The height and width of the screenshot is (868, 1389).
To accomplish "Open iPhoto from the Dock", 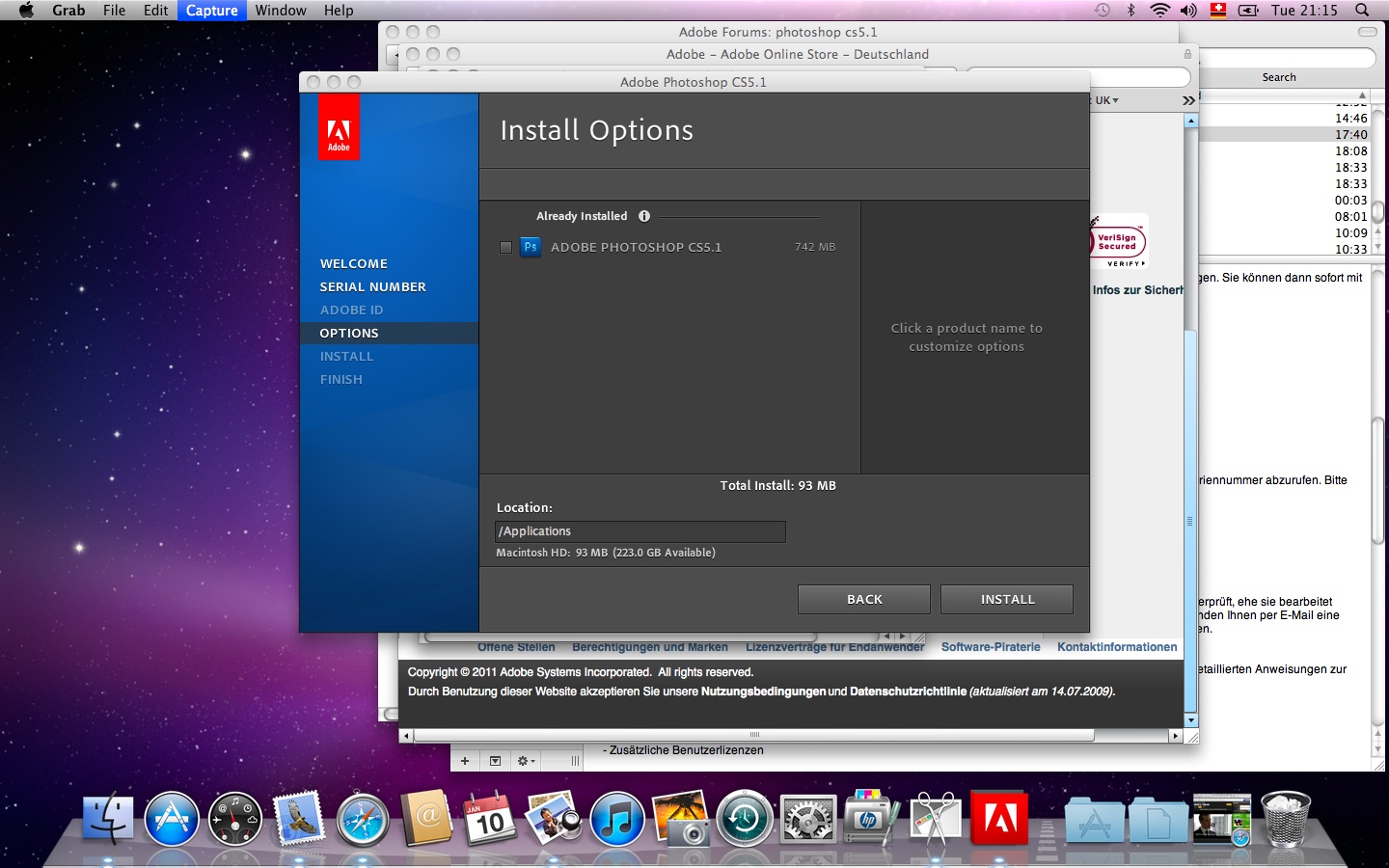I will point(681,819).
